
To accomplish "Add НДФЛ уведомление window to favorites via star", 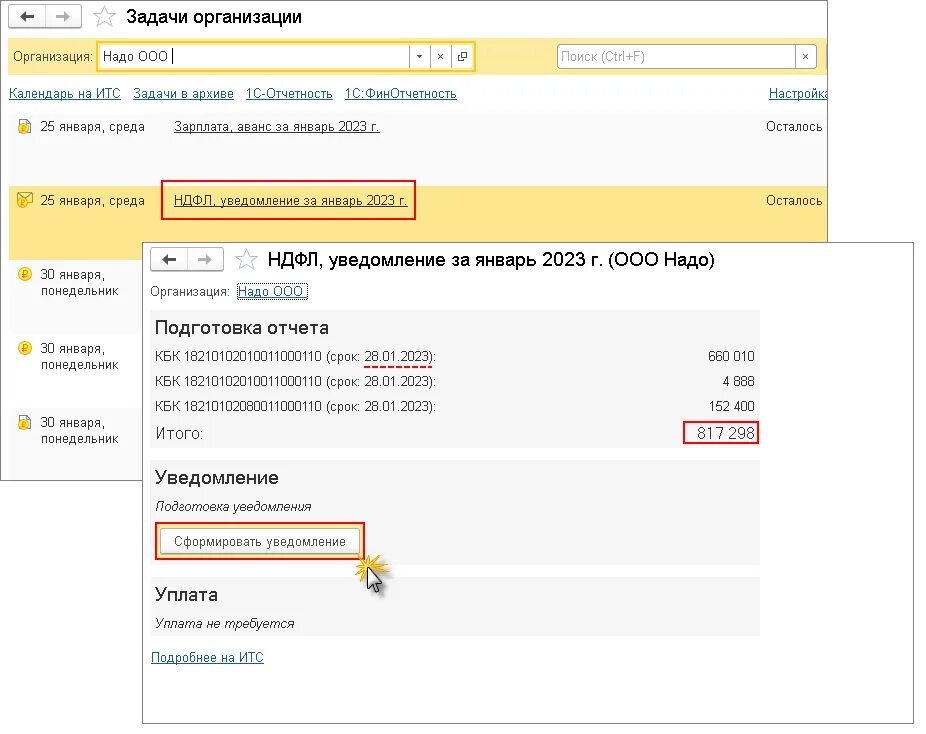I will point(245,259).
